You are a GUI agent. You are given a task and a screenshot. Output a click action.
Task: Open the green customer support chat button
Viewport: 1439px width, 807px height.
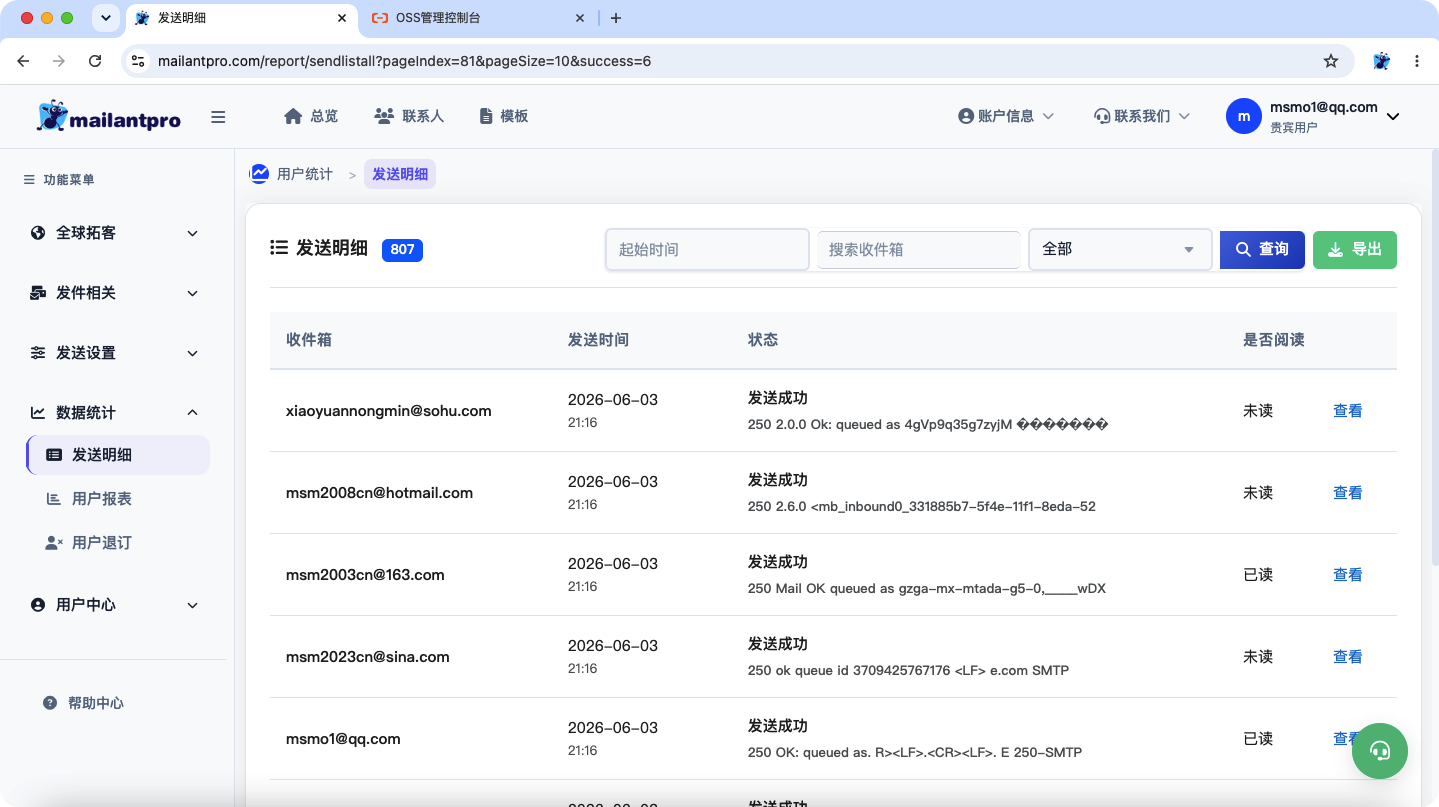coord(1380,751)
